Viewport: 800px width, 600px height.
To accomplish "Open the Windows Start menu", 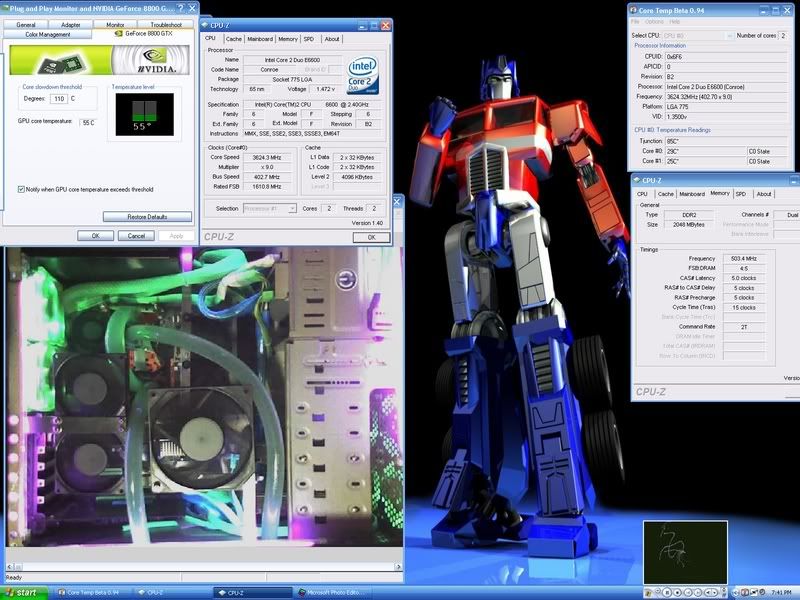I will pyautogui.click(x=24, y=593).
